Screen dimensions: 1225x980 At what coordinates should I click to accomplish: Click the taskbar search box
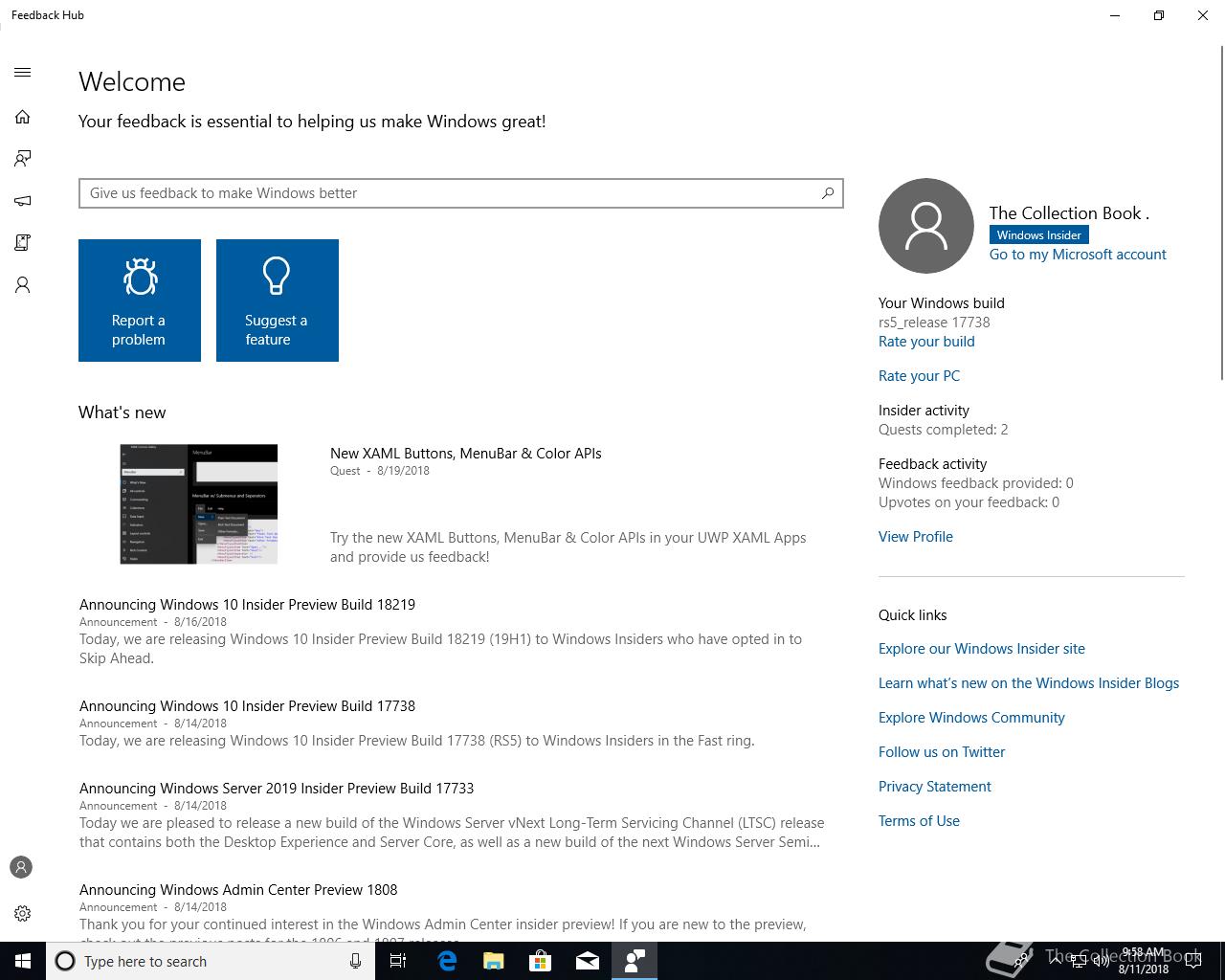coord(211,961)
